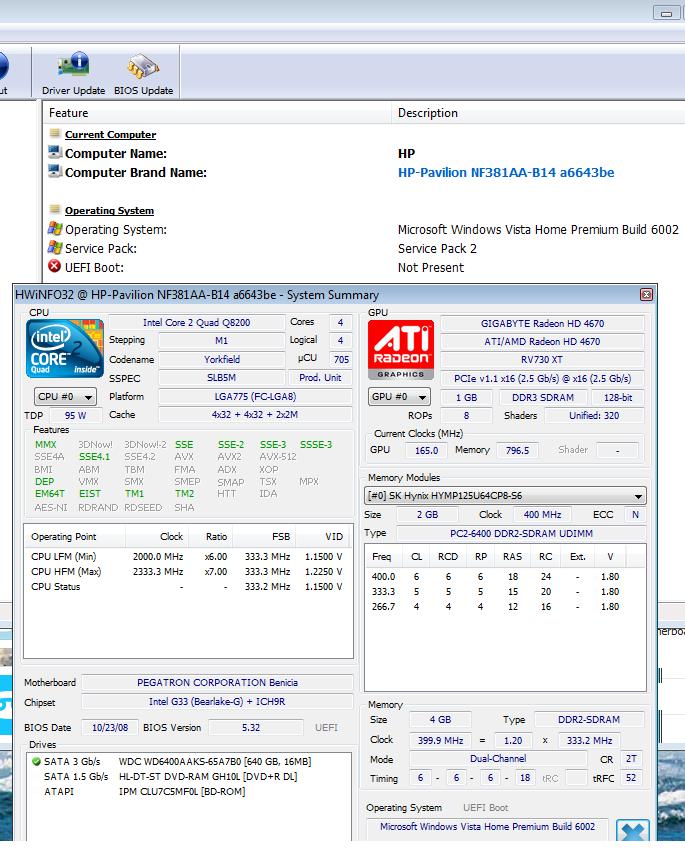
Task: Click the PCIe v1.1 x16 bus field
Action: [x=542, y=378]
